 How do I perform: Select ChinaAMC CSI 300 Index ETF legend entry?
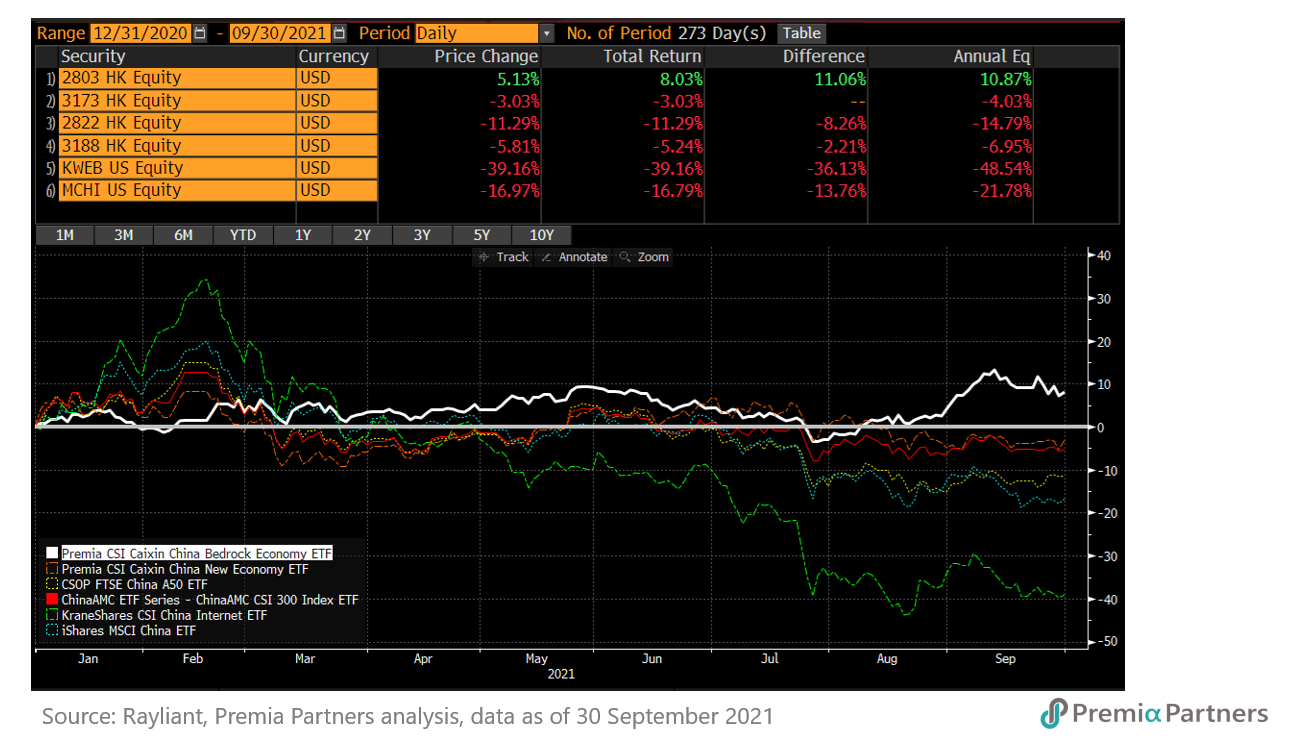(209, 600)
